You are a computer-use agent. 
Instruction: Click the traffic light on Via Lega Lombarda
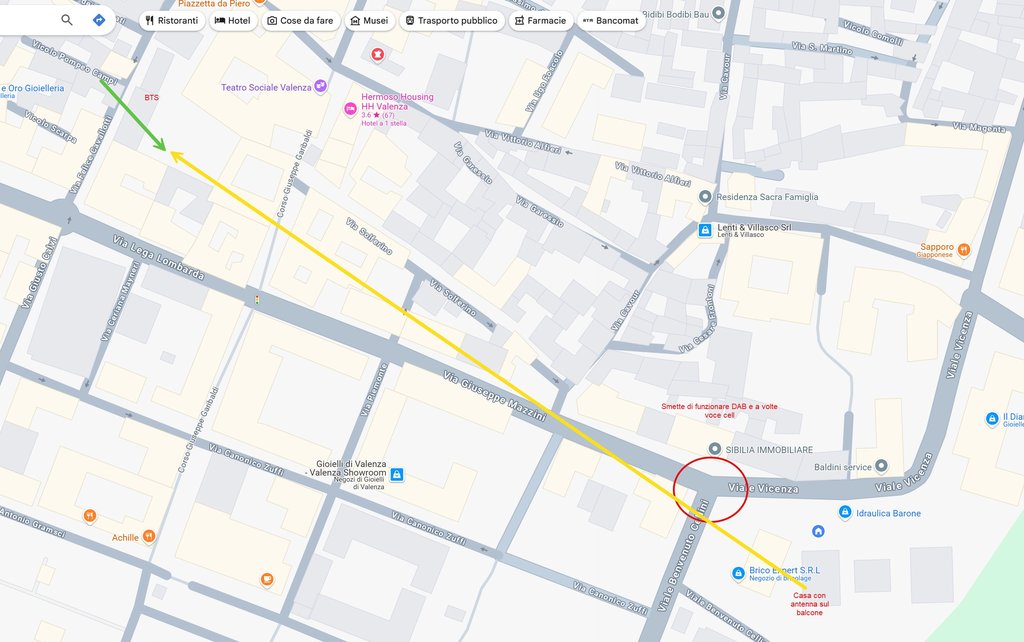[257, 300]
